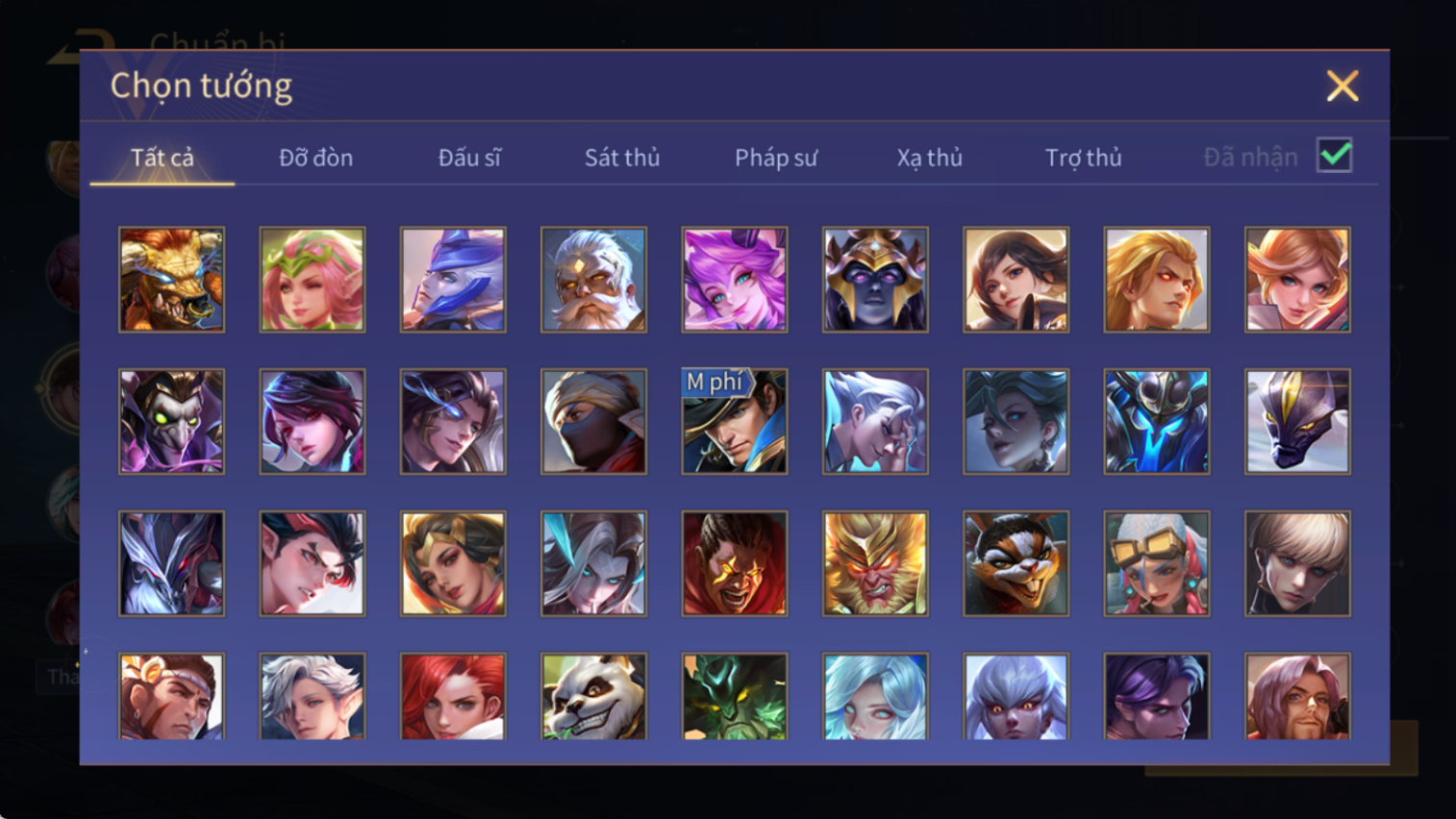Show the Pháp sư heroes tab
This screenshot has width=1456, height=819.
click(x=776, y=158)
